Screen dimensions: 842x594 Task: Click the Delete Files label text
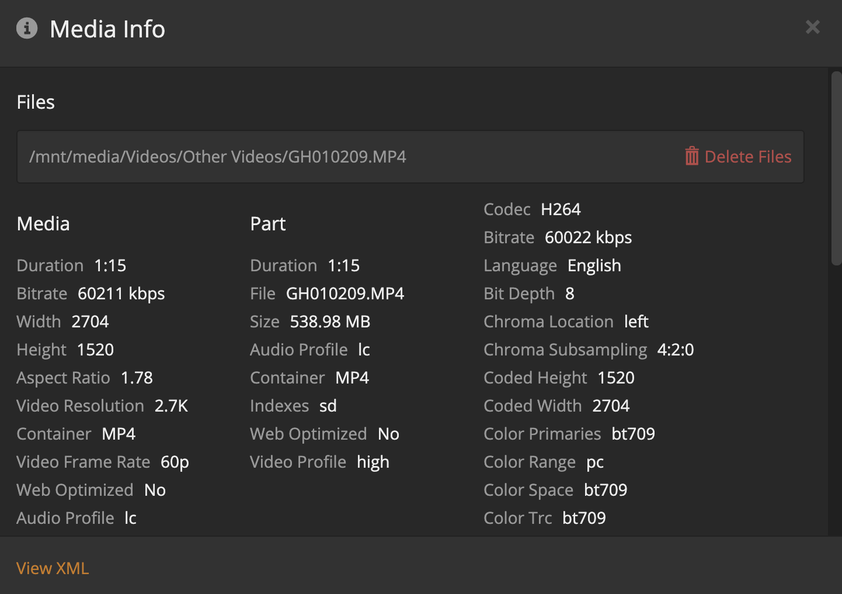pos(748,157)
